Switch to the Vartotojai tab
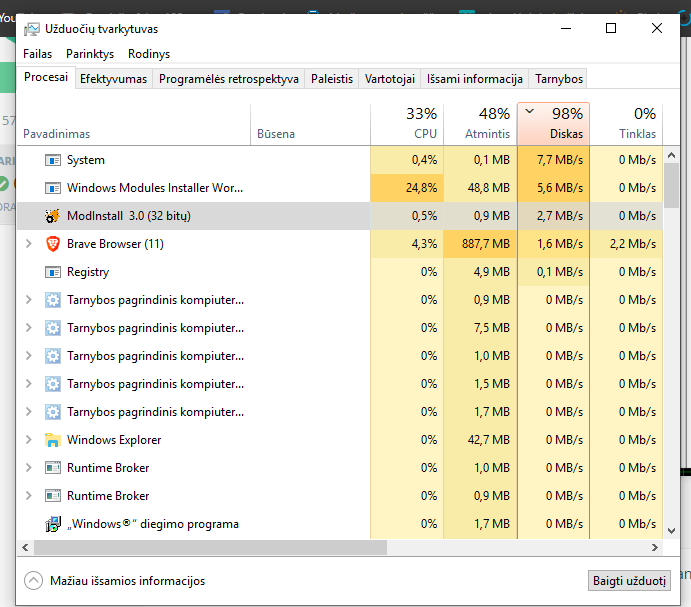The image size is (691, 607). click(x=390, y=79)
